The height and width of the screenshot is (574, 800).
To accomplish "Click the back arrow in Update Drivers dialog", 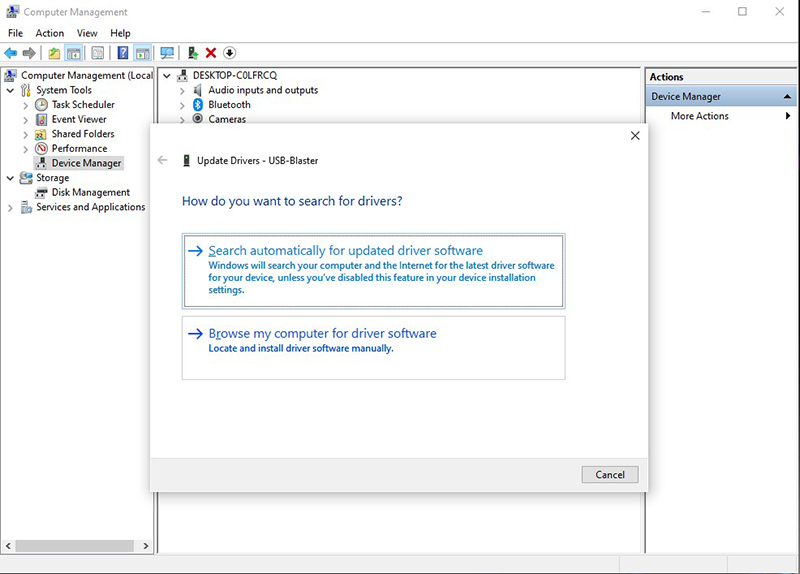I will (163, 160).
